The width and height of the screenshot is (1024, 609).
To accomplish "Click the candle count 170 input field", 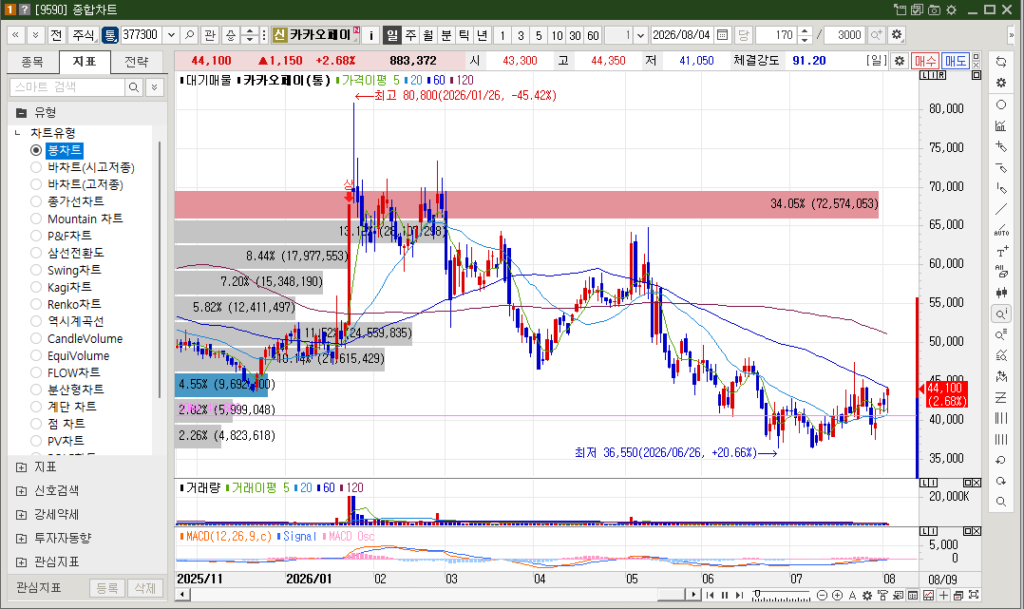I will coord(777,35).
